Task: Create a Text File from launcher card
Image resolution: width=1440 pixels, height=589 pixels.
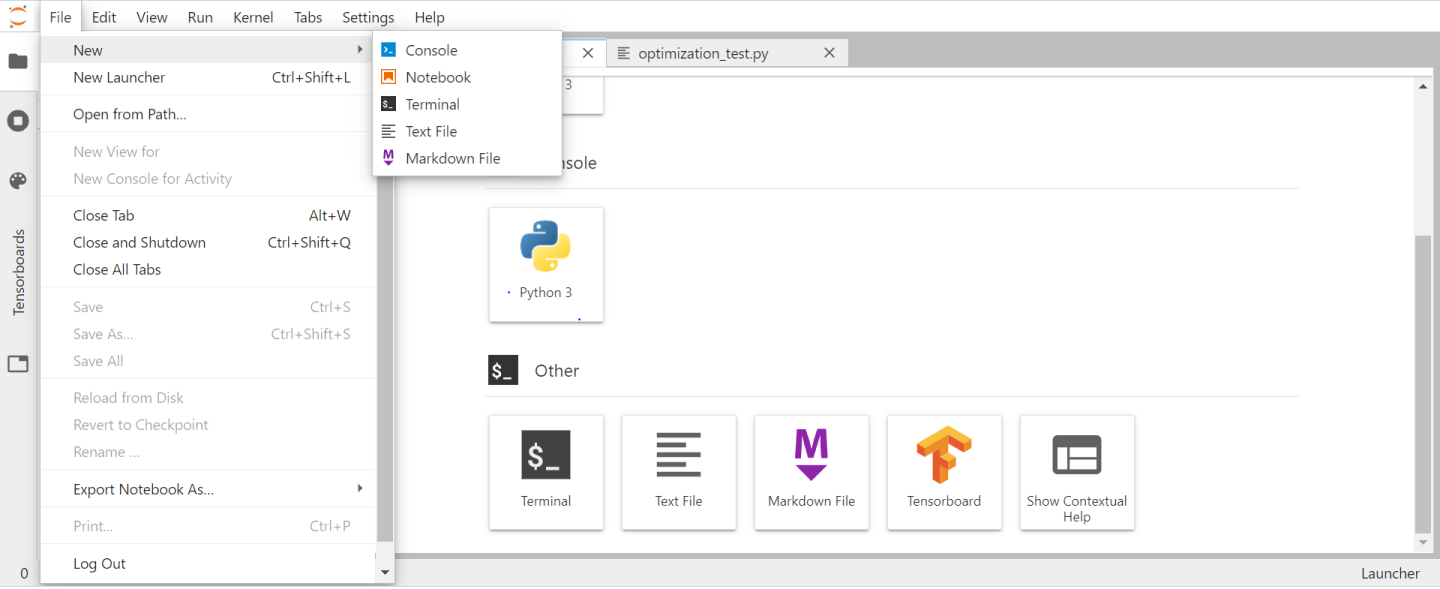Action: pyautogui.click(x=679, y=472)
